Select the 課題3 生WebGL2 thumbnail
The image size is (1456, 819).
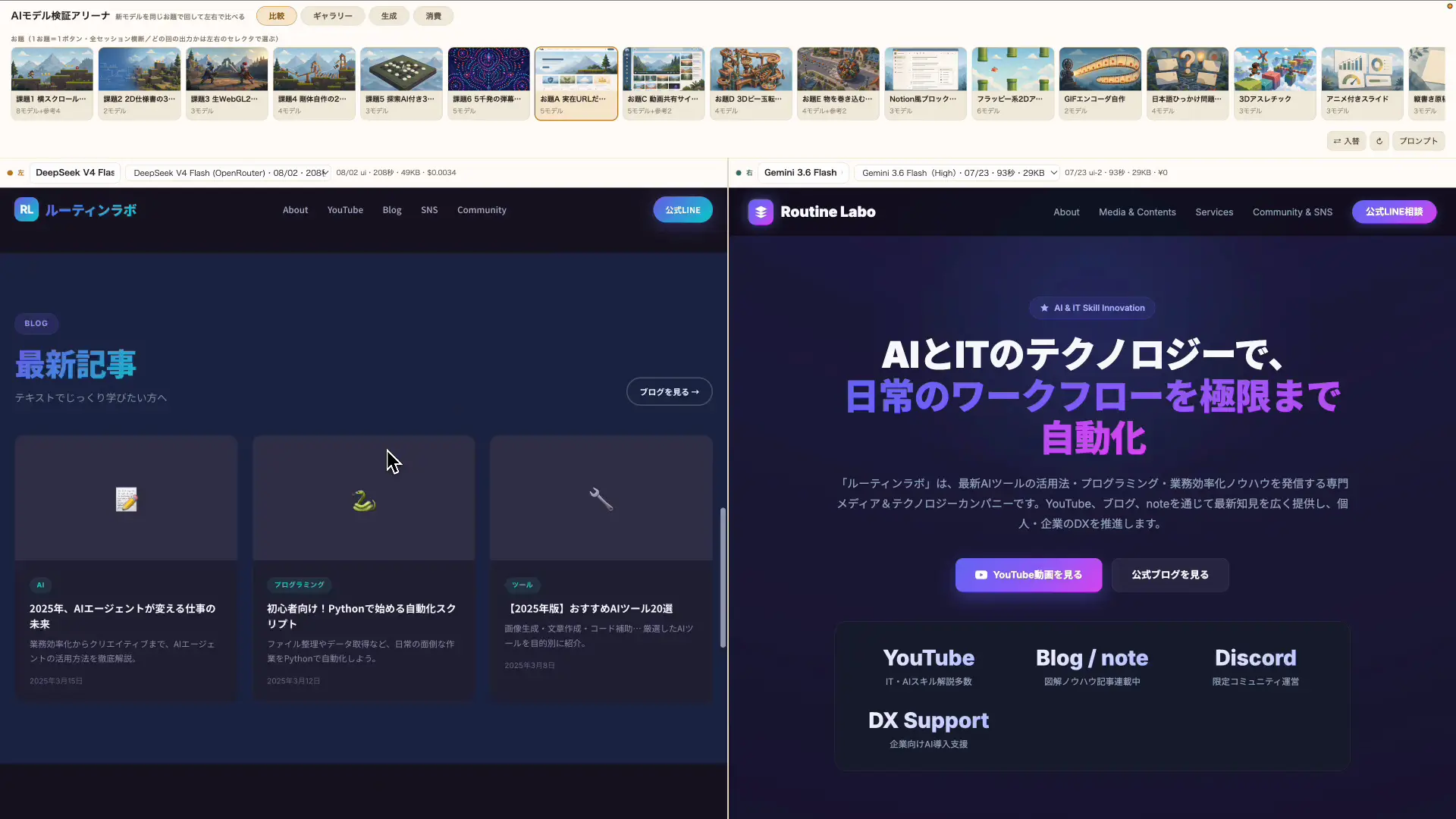tap(227, 83)
